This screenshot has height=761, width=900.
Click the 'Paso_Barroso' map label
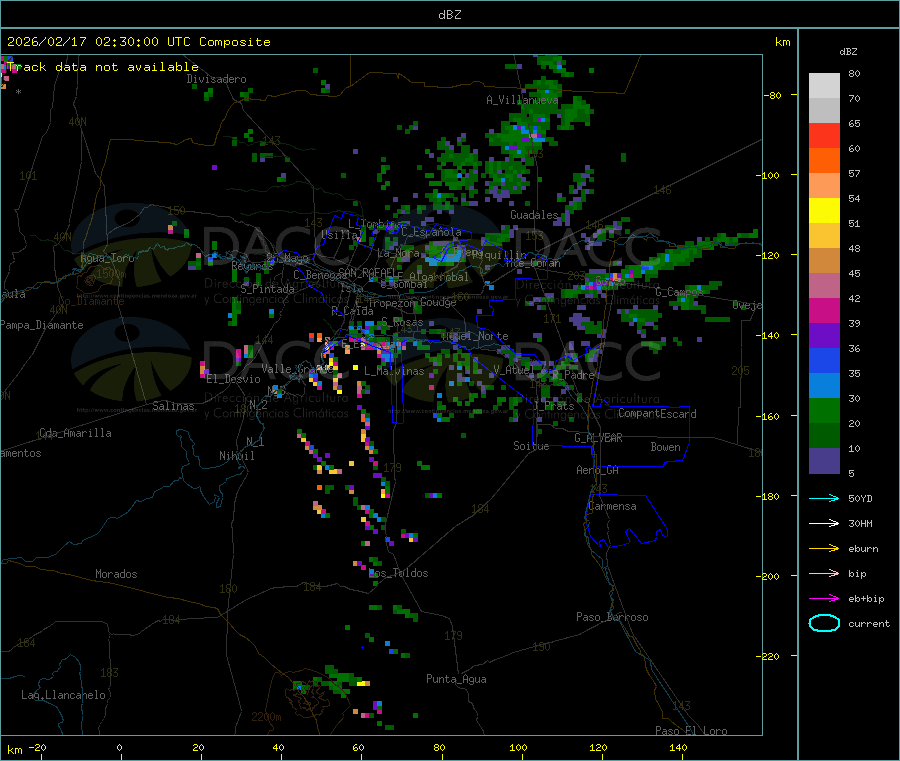pos(612,617)
